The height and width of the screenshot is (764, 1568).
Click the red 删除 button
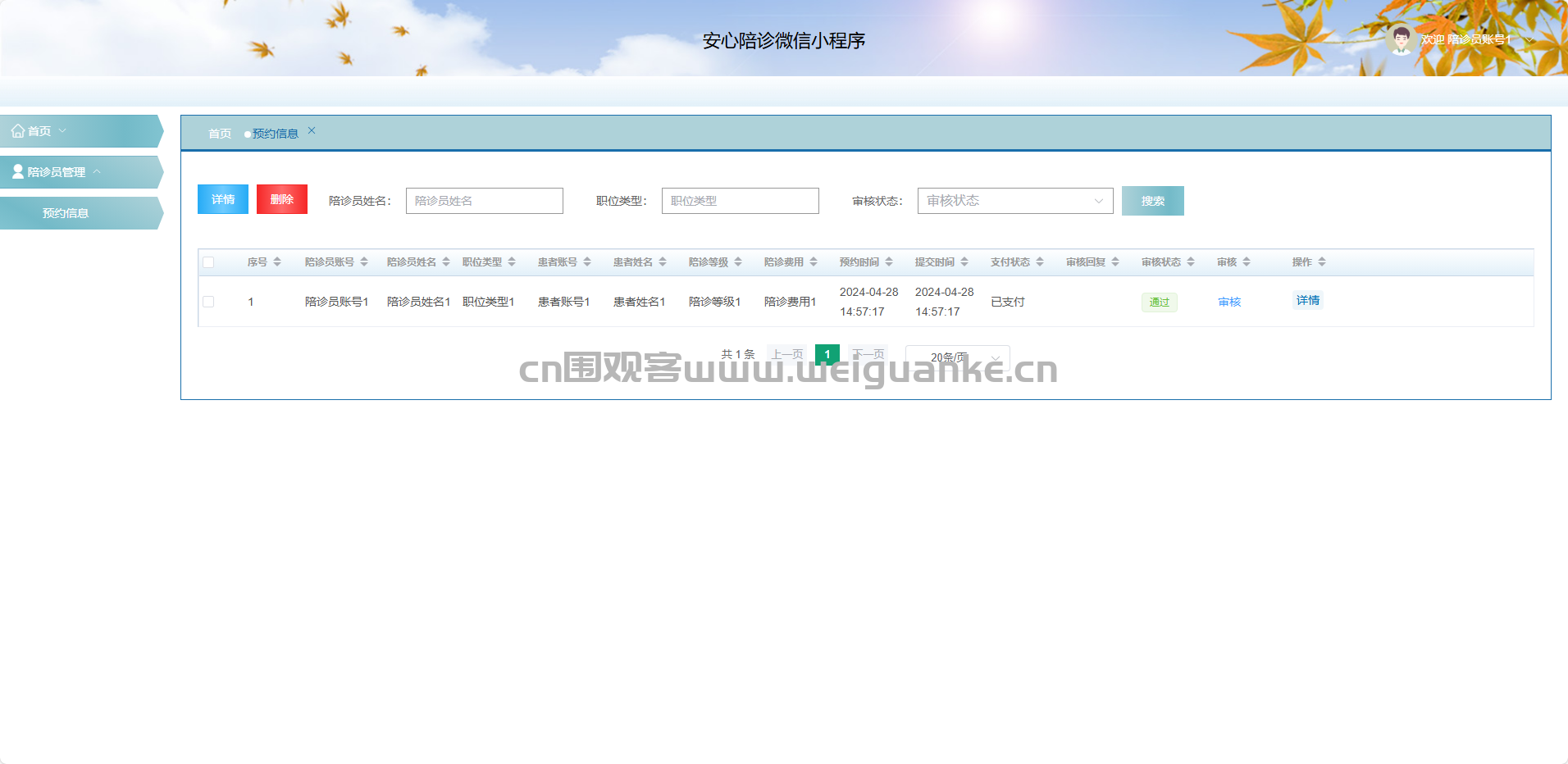pyautogui.click(x=281, y=199)
